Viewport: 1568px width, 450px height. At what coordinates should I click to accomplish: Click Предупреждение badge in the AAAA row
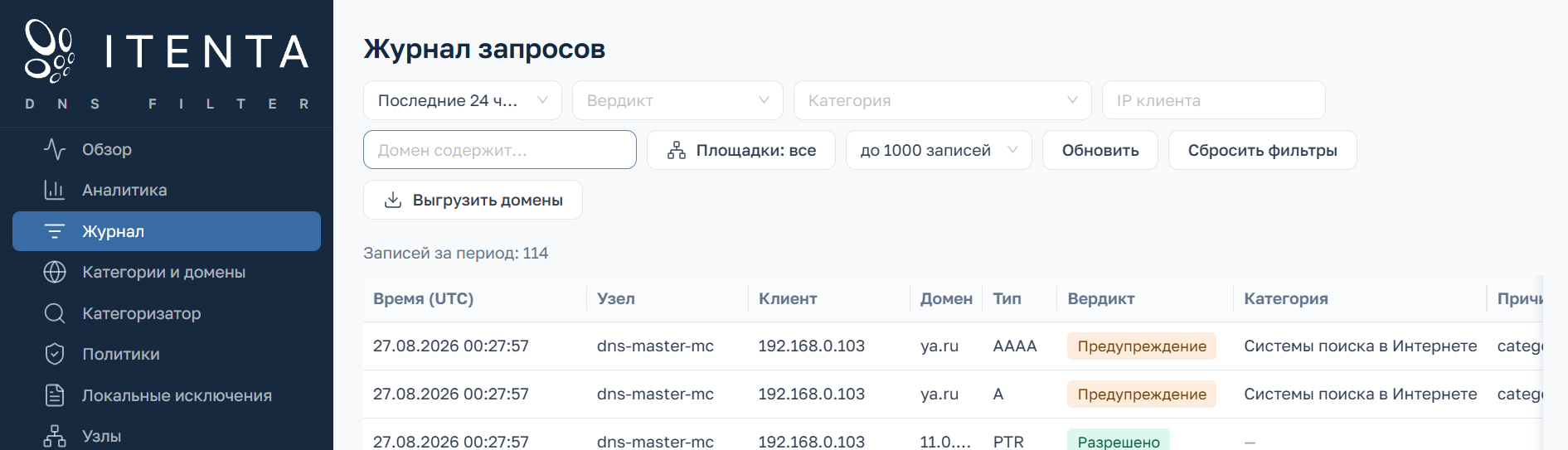point(1142,346)
